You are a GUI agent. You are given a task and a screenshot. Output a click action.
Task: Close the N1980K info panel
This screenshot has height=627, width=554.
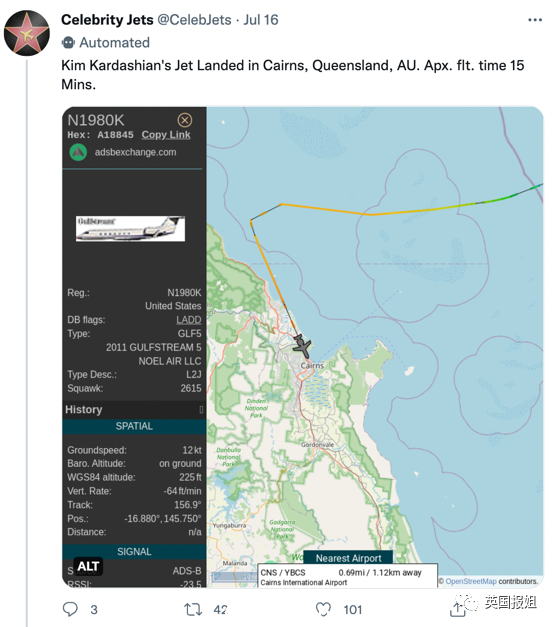point(184,120)
